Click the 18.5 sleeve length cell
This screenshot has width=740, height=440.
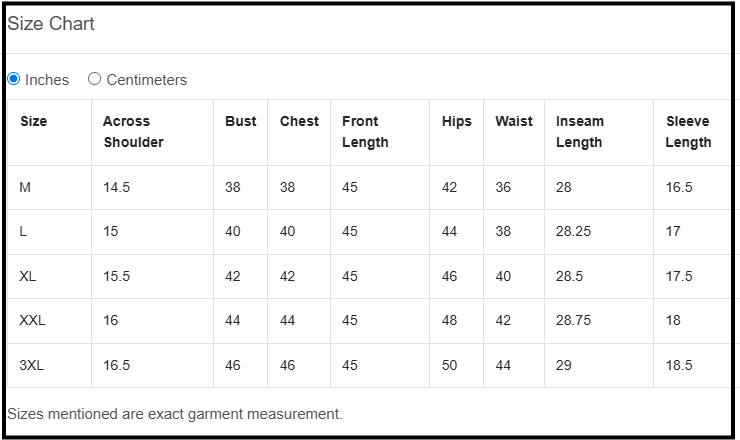(679, 365)
